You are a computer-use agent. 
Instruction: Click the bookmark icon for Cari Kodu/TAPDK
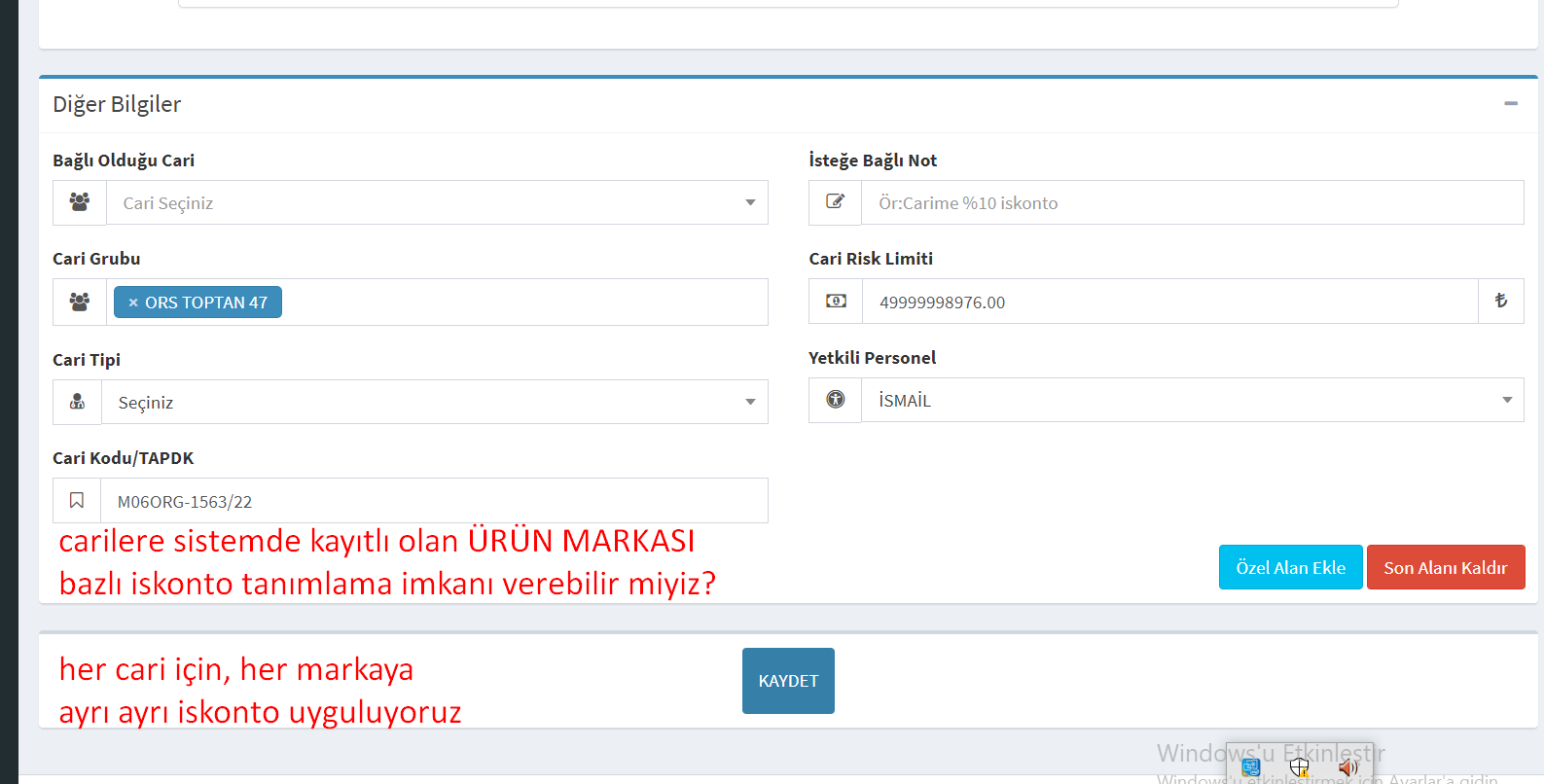click(x=77, y=501)
